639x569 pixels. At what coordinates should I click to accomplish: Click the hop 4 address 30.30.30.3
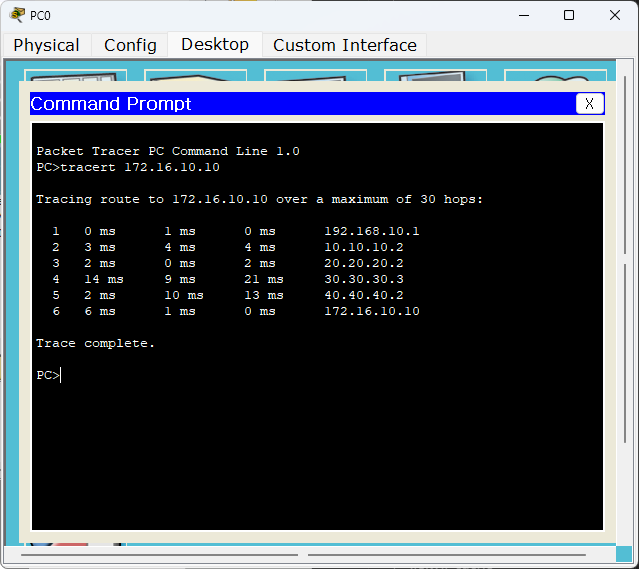click(364, 279)
